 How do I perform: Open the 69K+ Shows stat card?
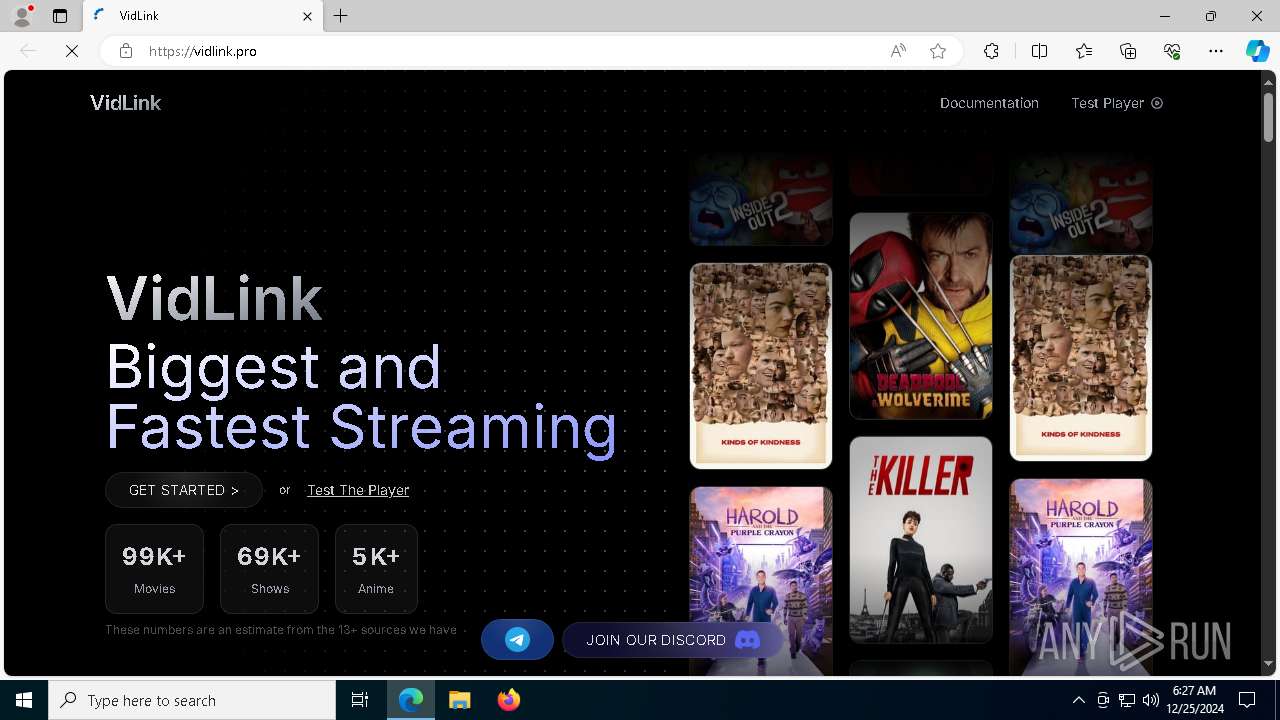click(x=269, y=569)
